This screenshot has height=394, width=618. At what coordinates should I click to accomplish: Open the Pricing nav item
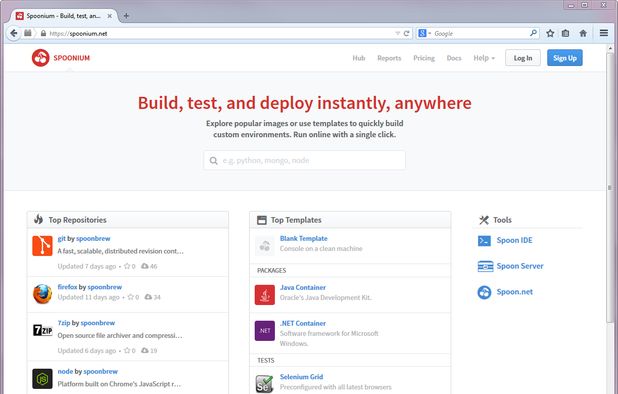coord(424,58)
